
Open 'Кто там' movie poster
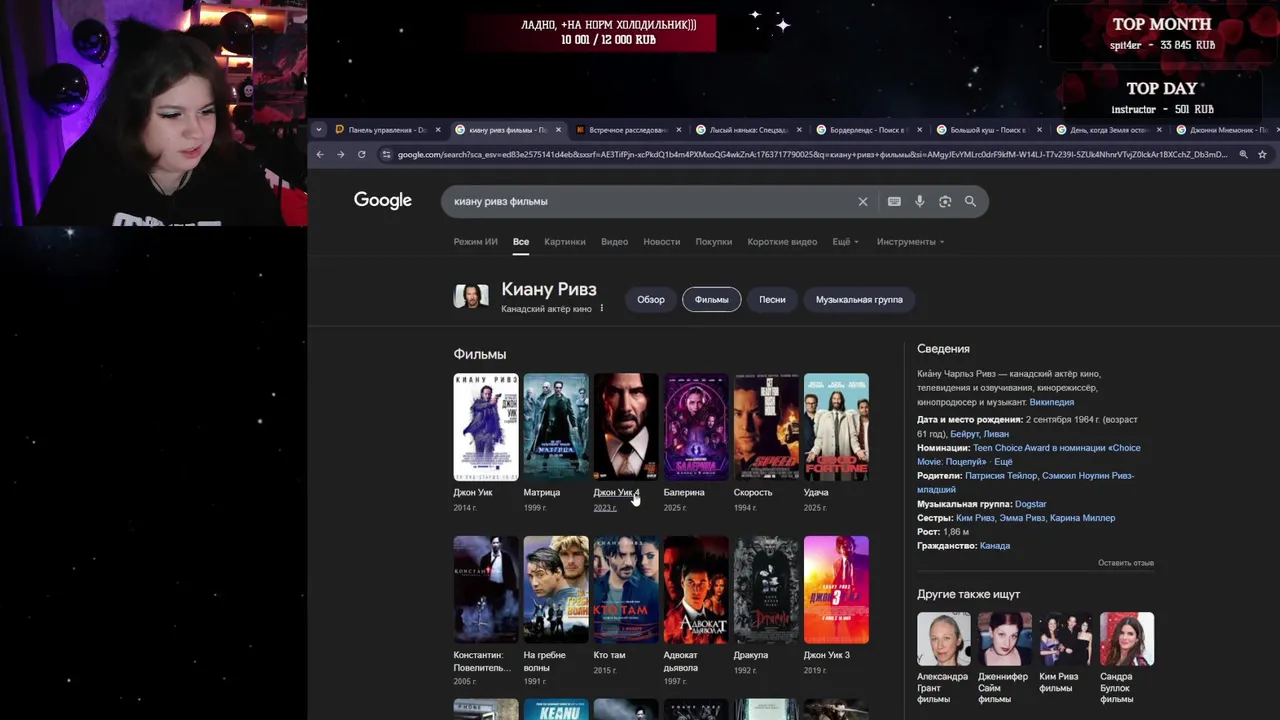click(626, 590)
